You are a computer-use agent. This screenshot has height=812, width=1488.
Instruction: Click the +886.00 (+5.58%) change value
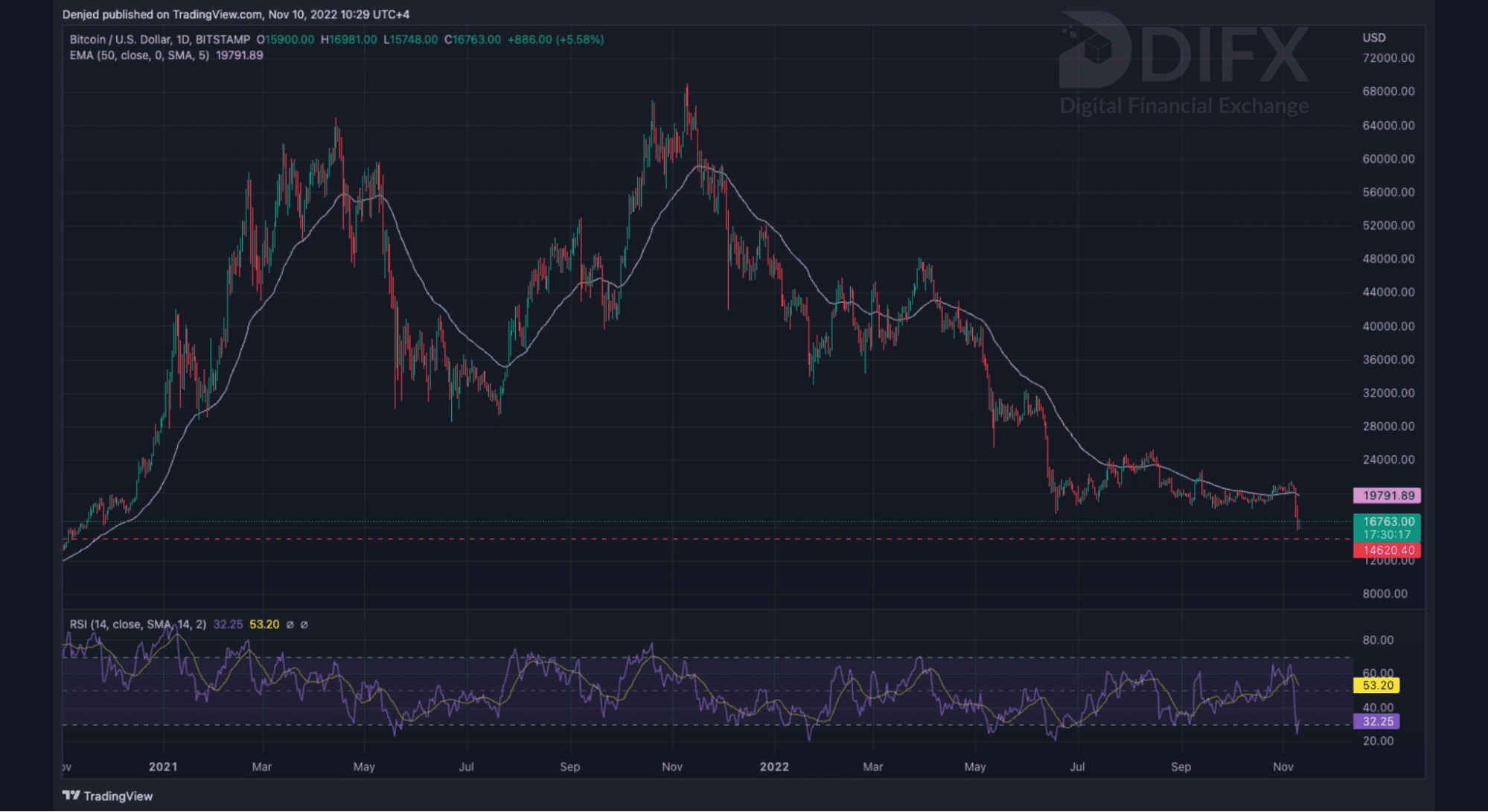(x=555, y=39)
